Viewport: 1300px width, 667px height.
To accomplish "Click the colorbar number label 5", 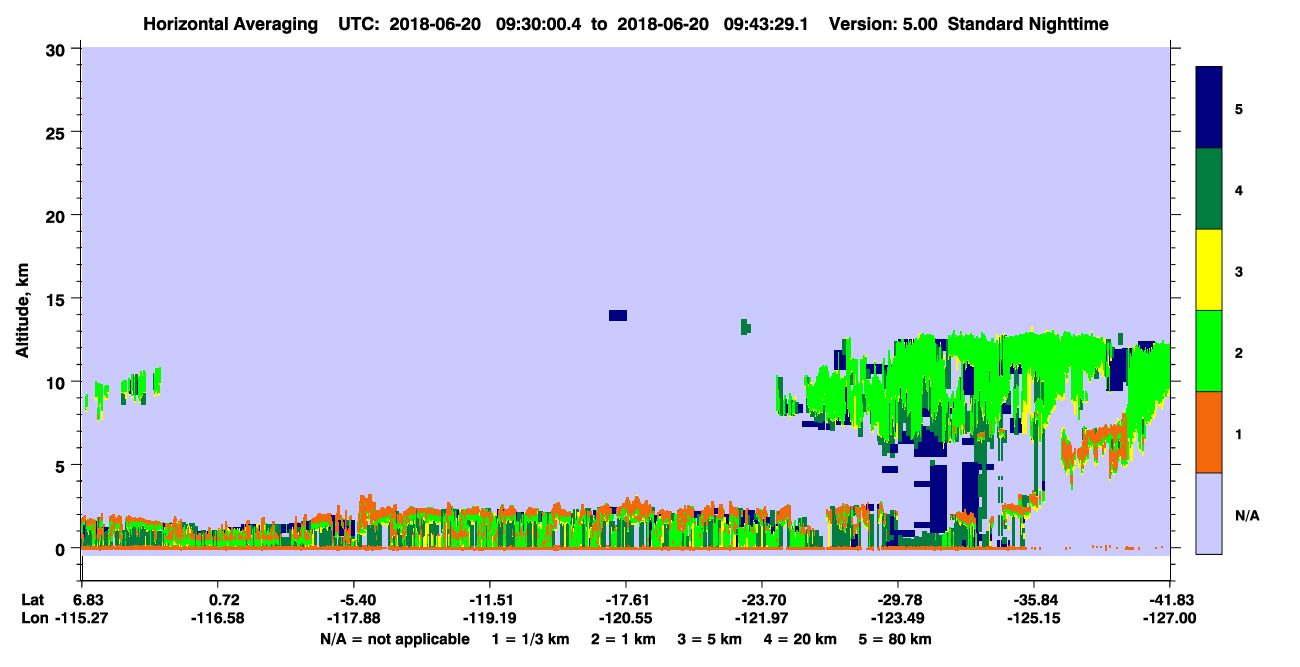I will (x=1239, y=108).
